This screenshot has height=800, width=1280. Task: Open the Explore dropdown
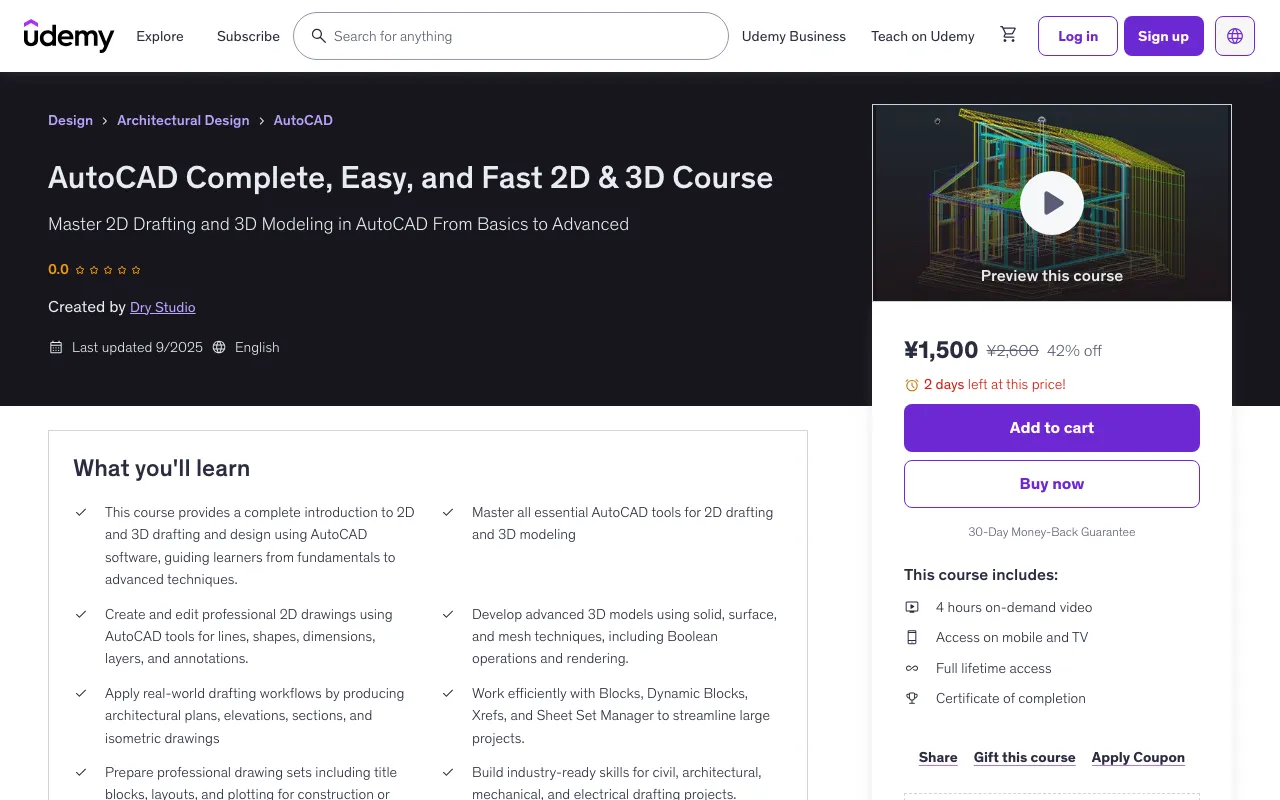coord(159,36)
